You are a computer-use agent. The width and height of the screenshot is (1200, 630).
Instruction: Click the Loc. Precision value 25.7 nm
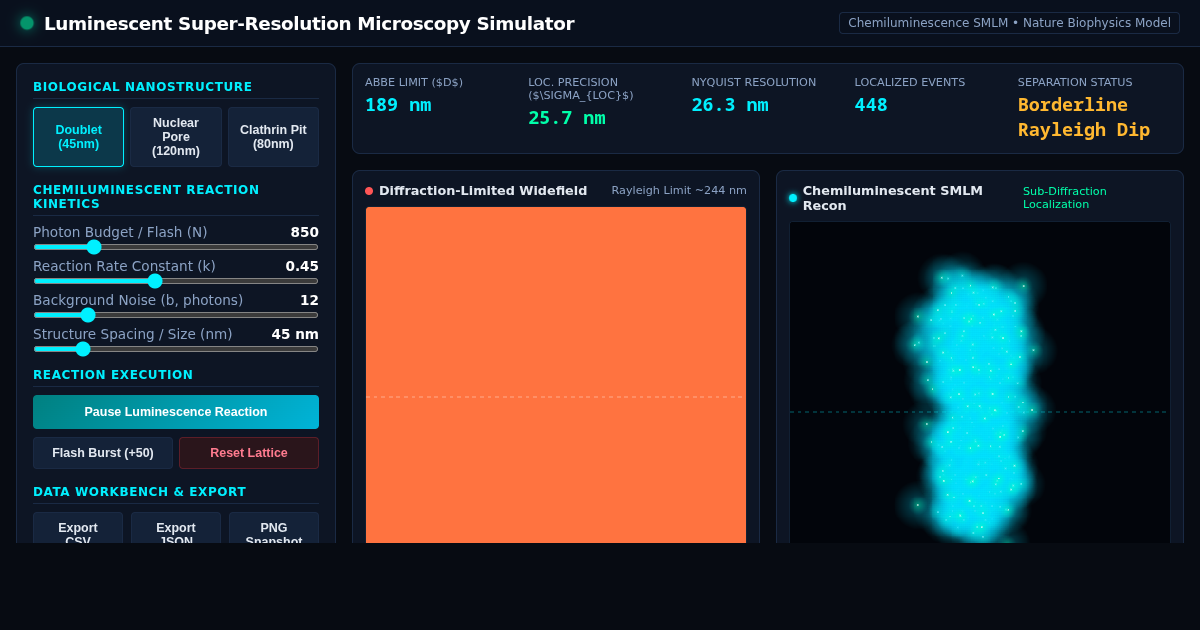567,118
